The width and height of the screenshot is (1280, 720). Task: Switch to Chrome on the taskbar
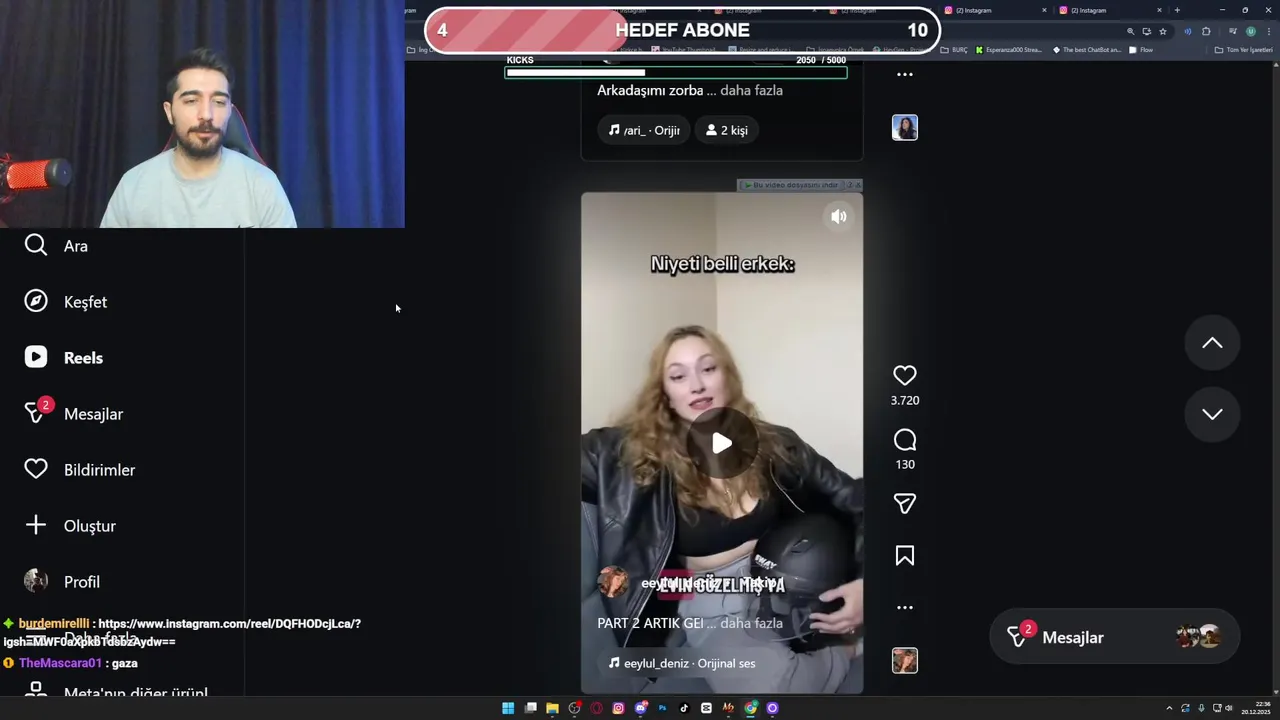[750, 708]
